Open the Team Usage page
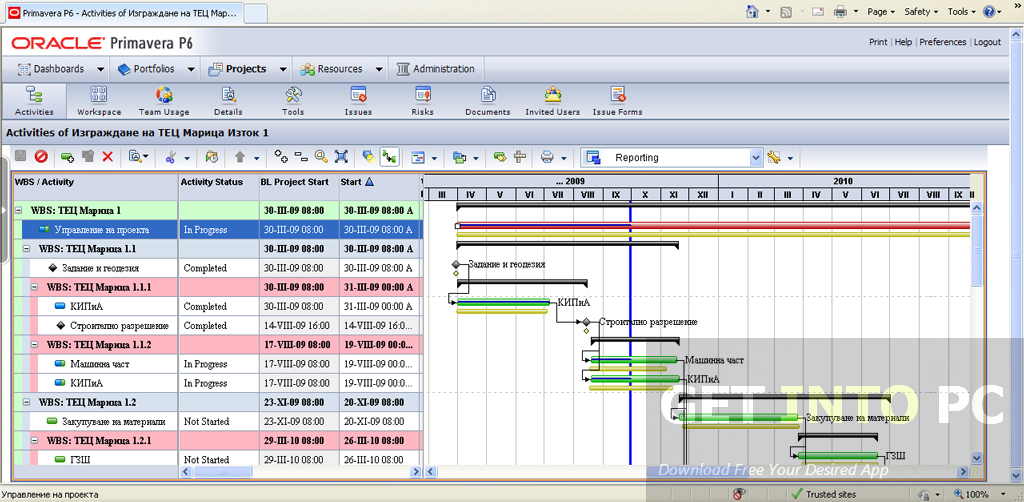This screenshot has height=502, width=1024. tap(164, 101)
